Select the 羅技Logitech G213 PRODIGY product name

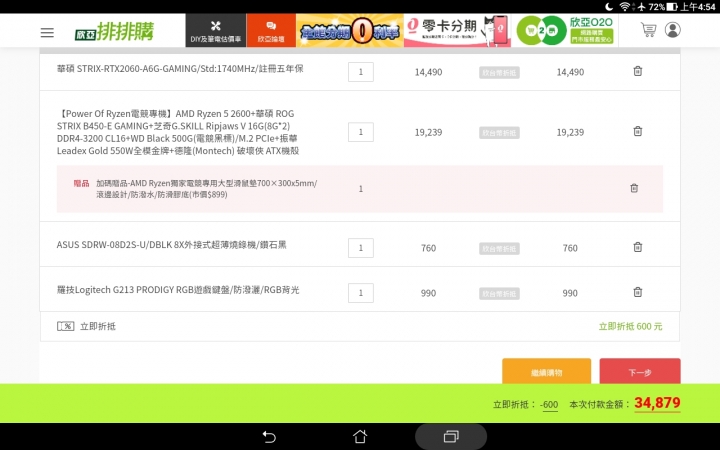[178, 290]
